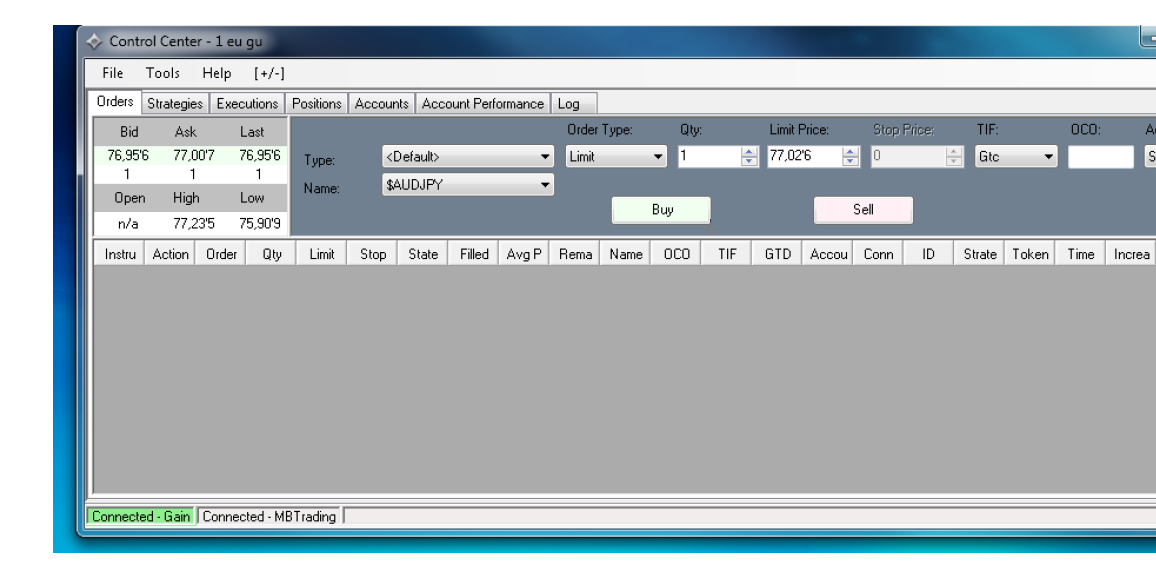Sort by the State column header
This screenshot has width=1156, height=577.
[422, 254]
